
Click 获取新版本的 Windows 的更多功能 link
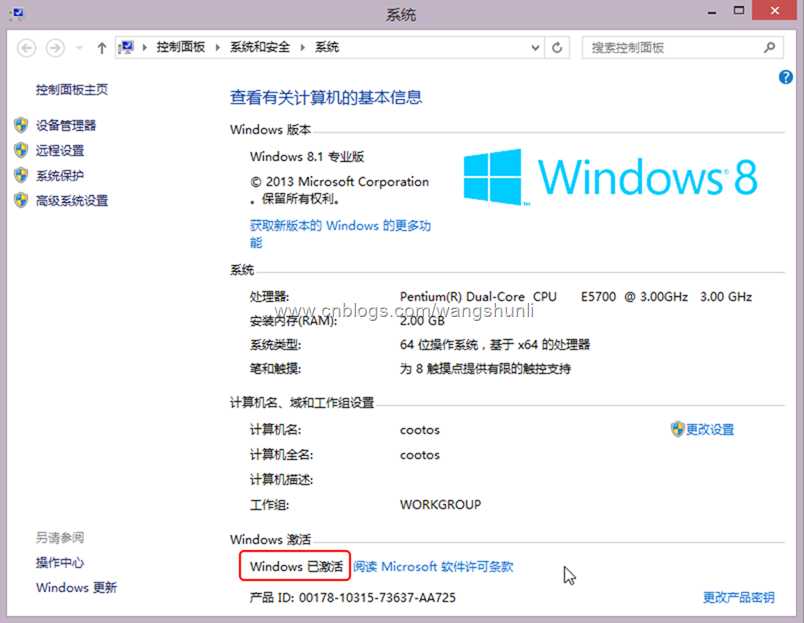340,233
